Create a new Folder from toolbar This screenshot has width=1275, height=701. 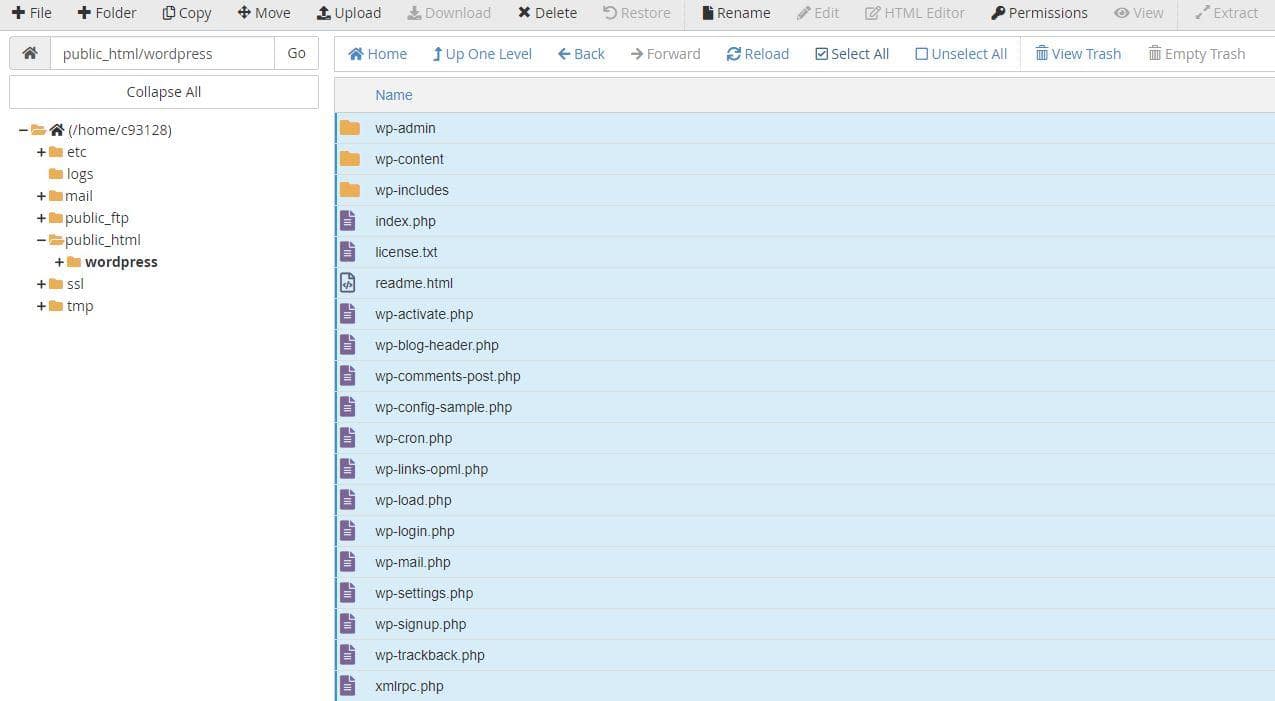coord(107,13)
